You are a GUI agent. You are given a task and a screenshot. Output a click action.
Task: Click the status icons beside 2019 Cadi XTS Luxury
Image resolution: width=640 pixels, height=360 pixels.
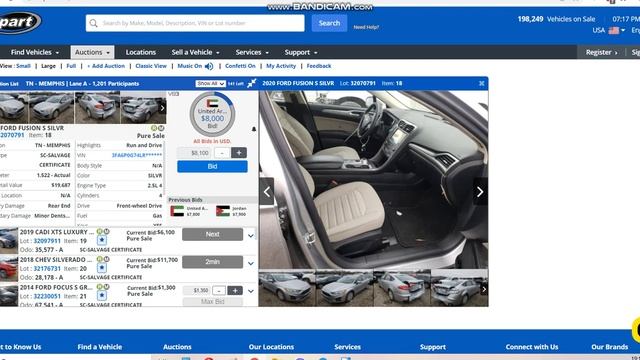pos(102,231)
